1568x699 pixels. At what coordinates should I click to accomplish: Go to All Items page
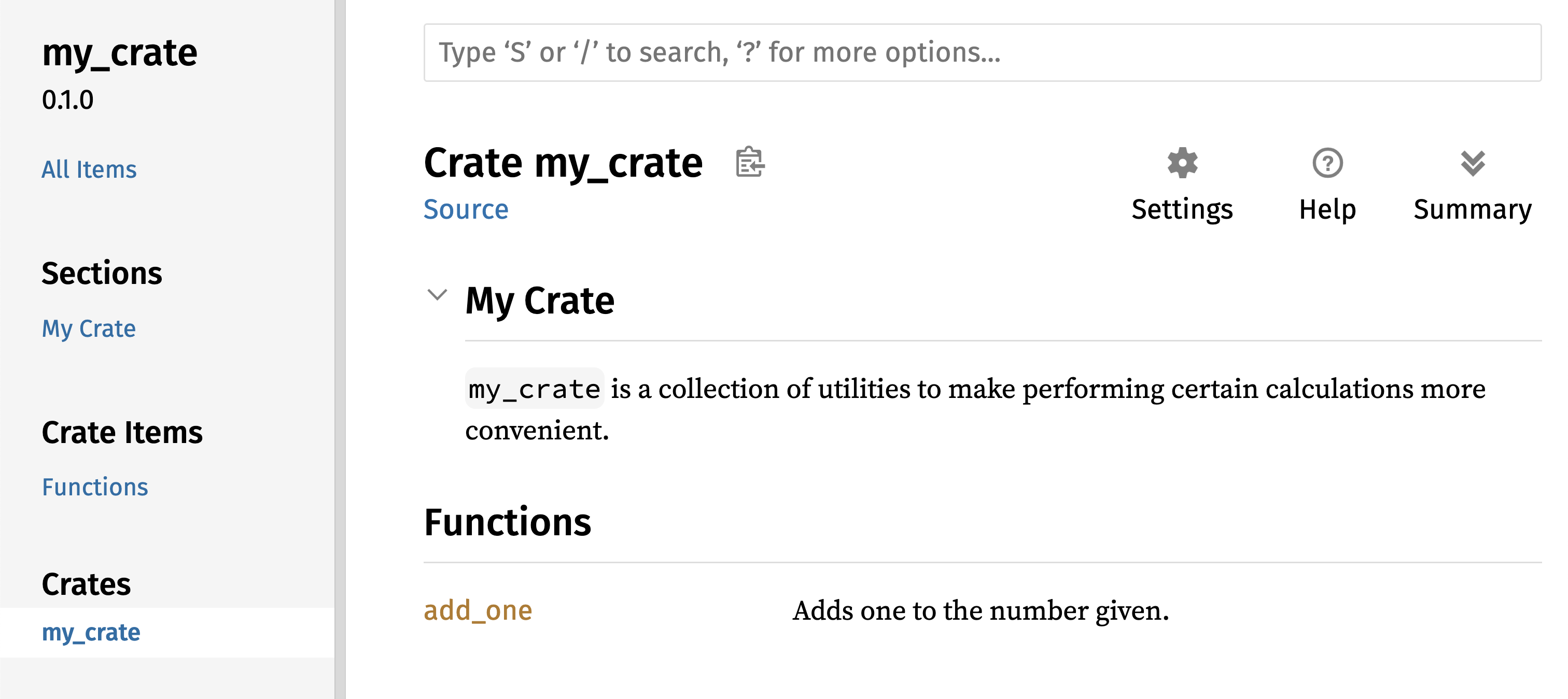pos(89,169)
